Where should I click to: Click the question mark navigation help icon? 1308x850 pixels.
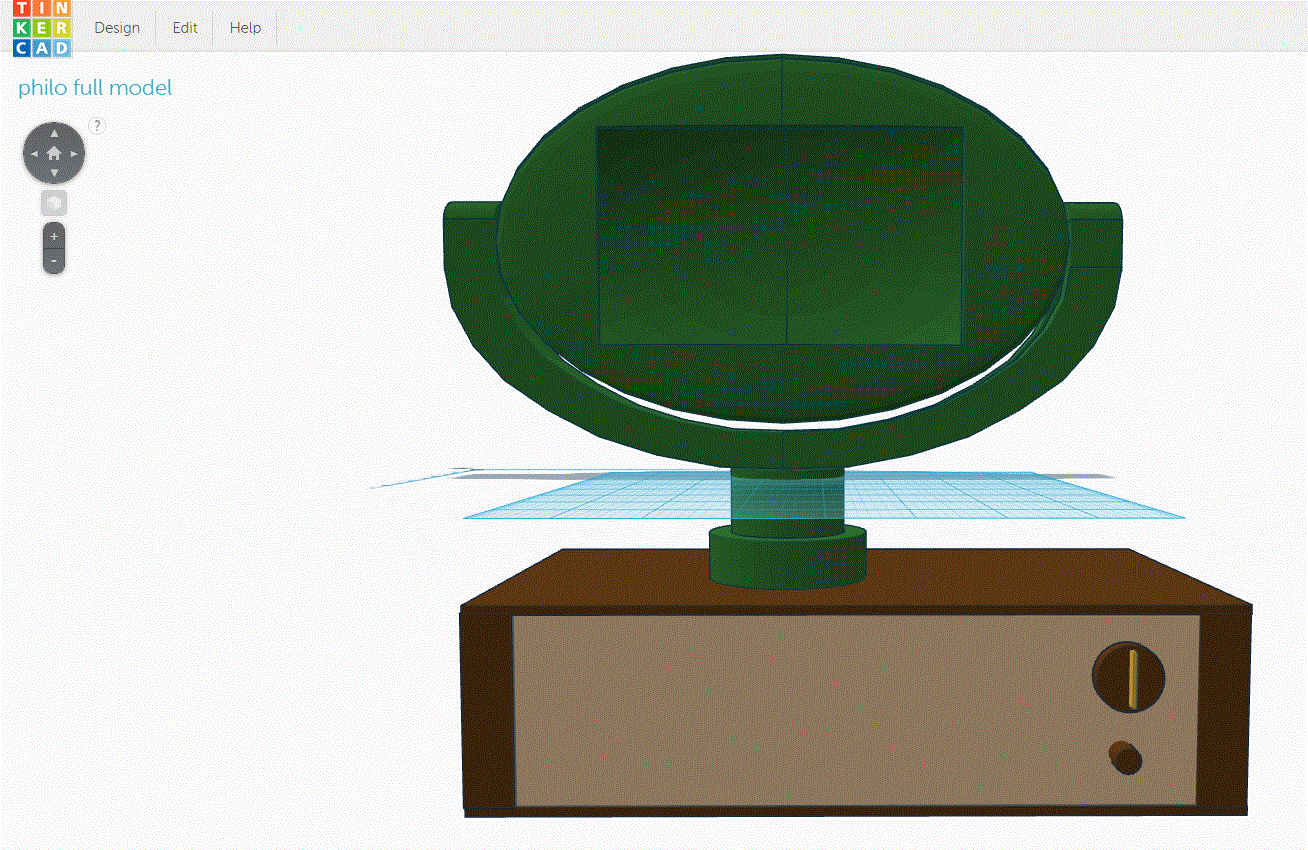tap(97, 126)
